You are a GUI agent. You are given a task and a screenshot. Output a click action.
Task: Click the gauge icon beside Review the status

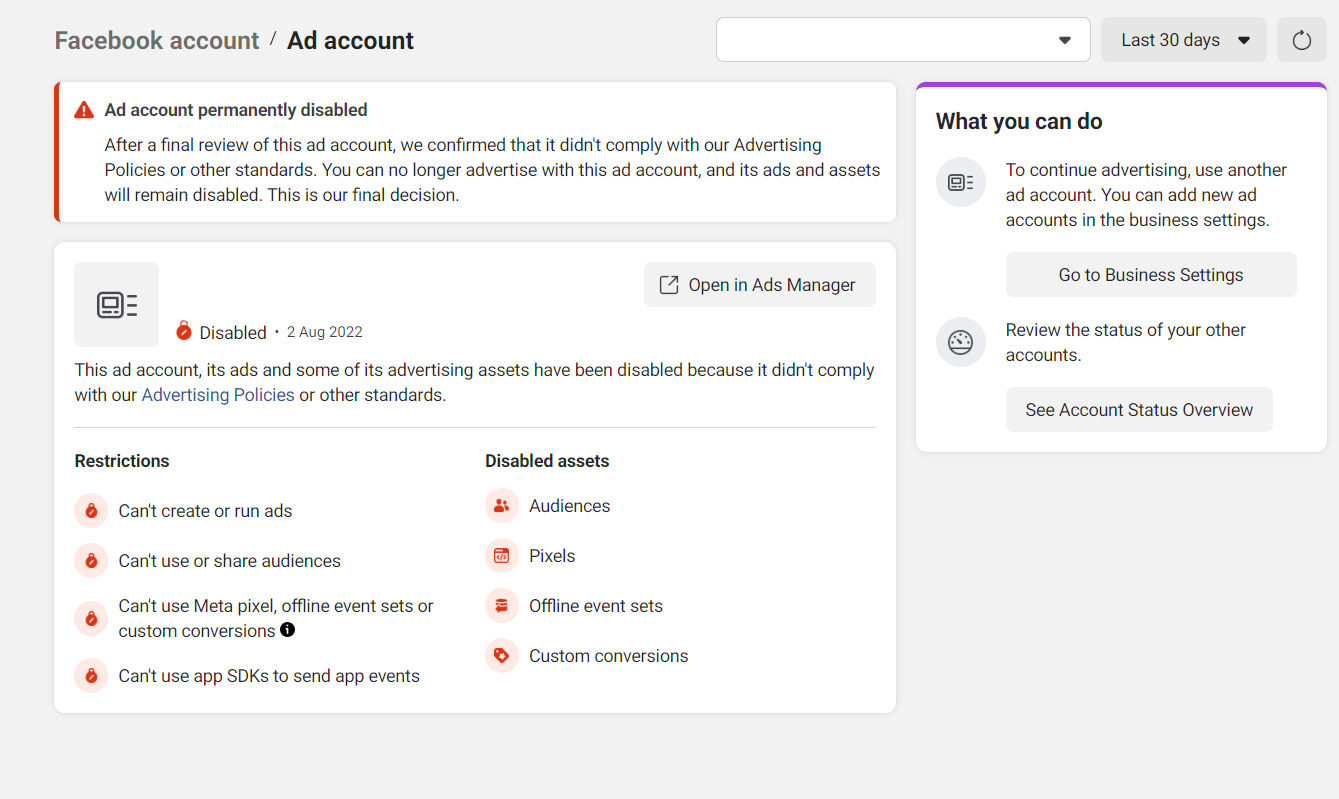961,342
